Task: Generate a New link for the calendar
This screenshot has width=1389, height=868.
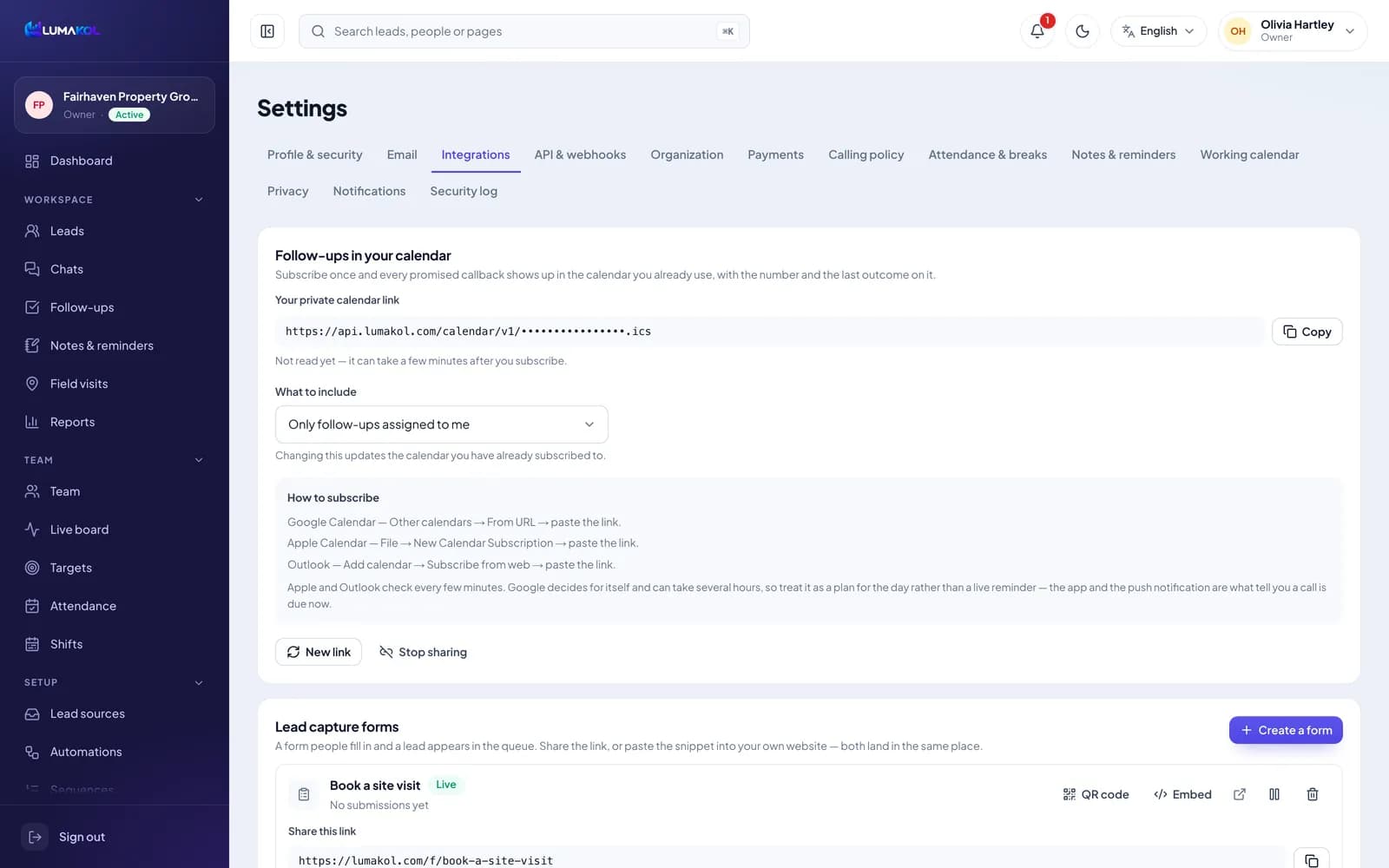Action: pyautogui.click(x=319, y=652)
